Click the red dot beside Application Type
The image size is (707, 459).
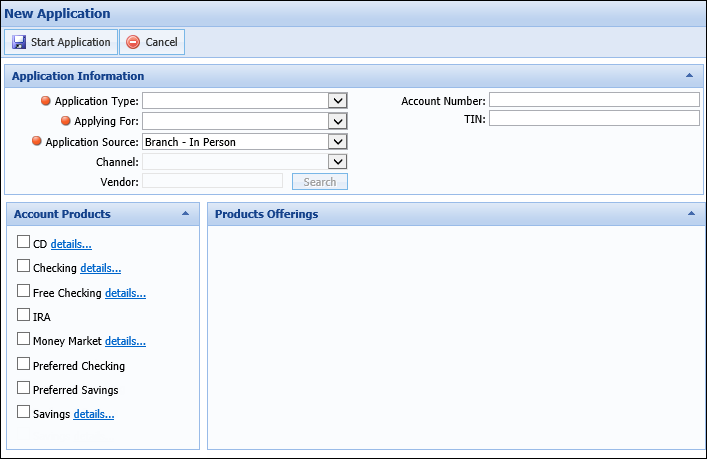point(46,101)
